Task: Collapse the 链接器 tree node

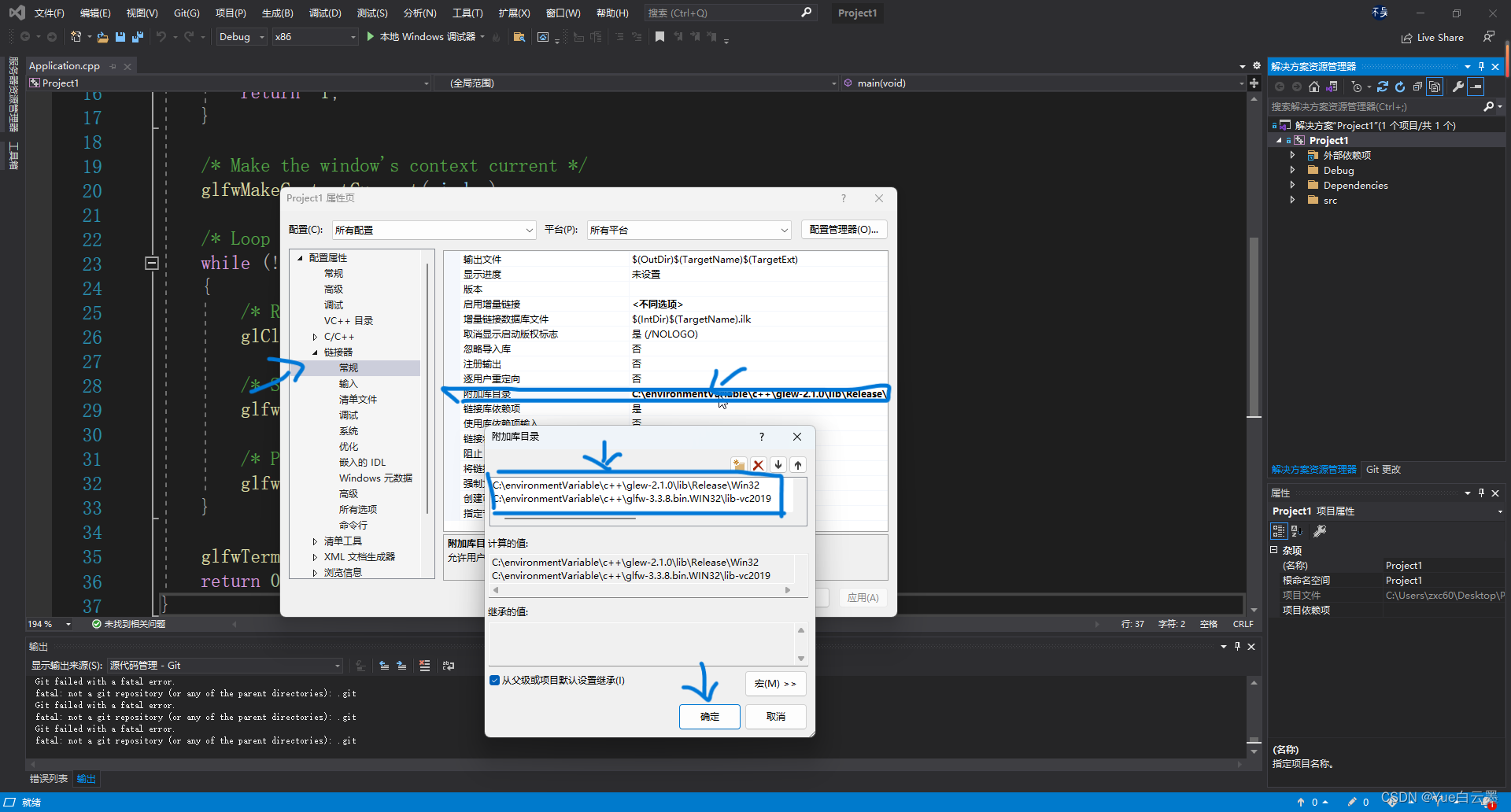Action: (x=315, y=352)
